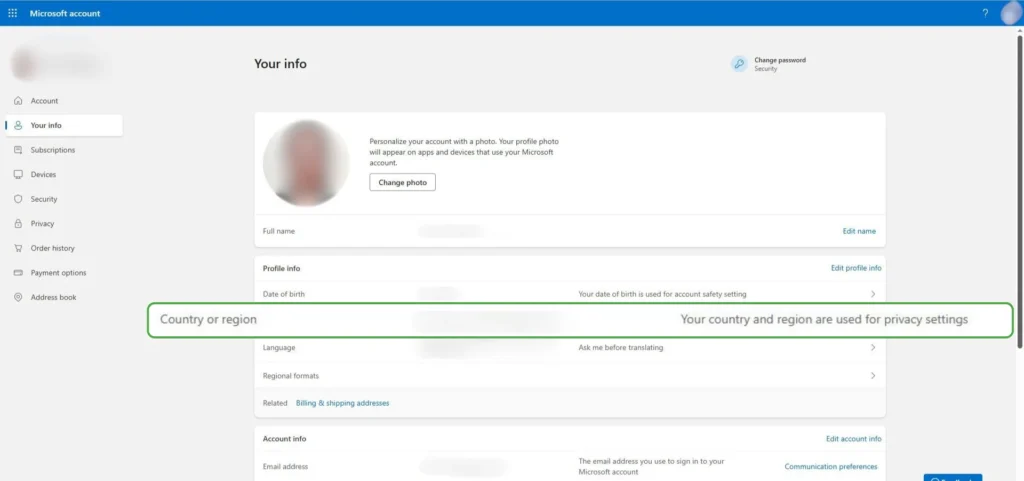
Task: Click the Edit name link
Action: click(859, 231)
